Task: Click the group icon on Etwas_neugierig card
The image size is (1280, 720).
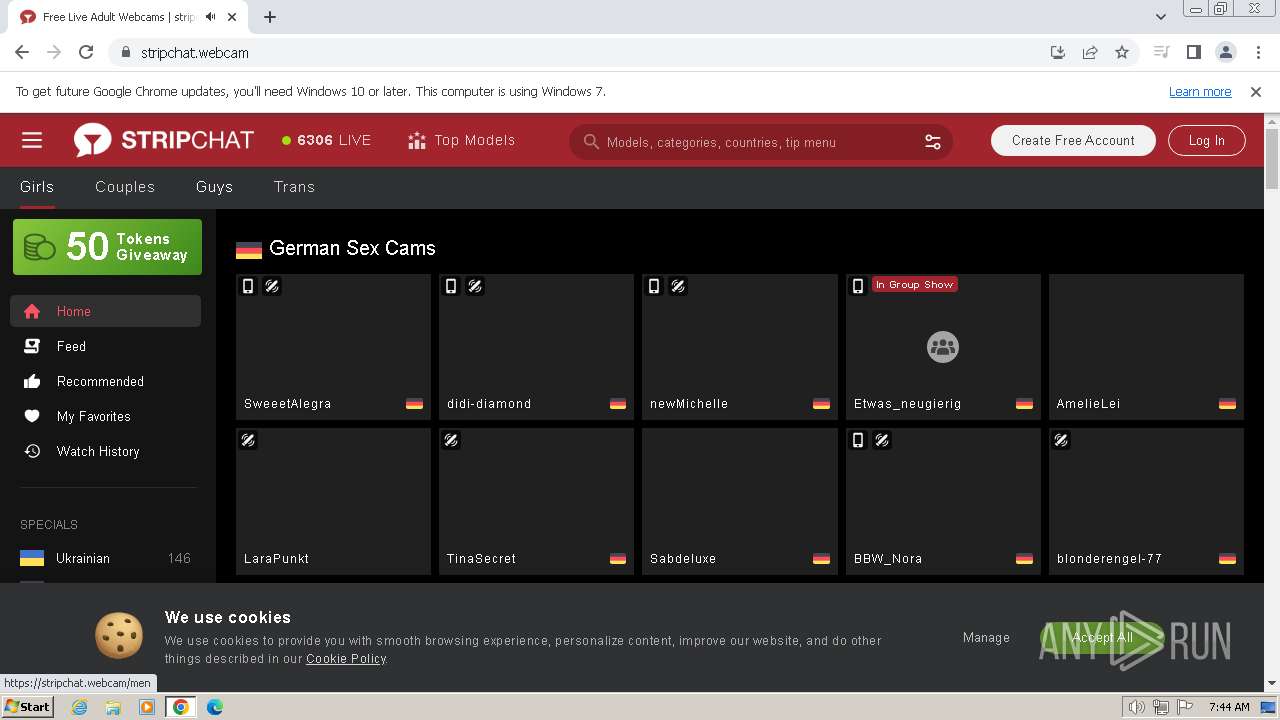Action: tap(942, 347)
